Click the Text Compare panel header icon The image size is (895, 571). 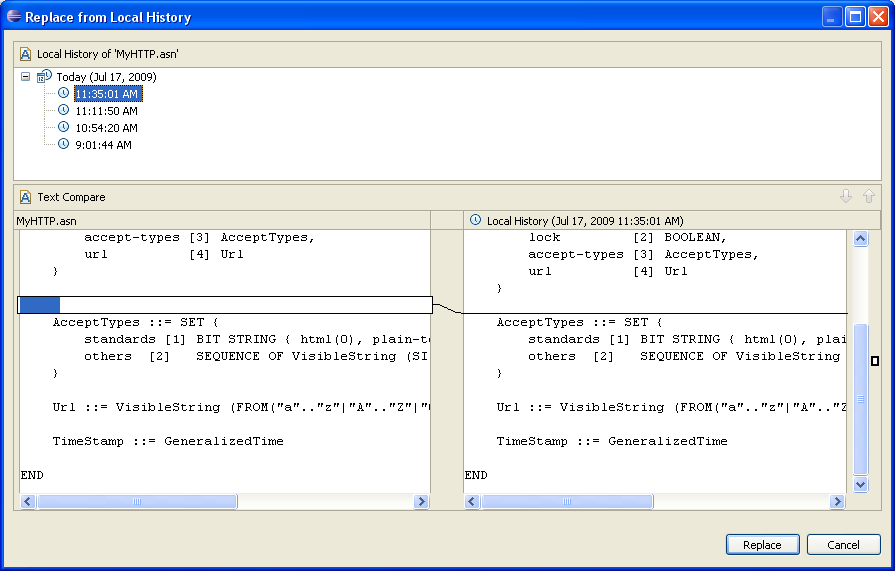pos(25,197)
